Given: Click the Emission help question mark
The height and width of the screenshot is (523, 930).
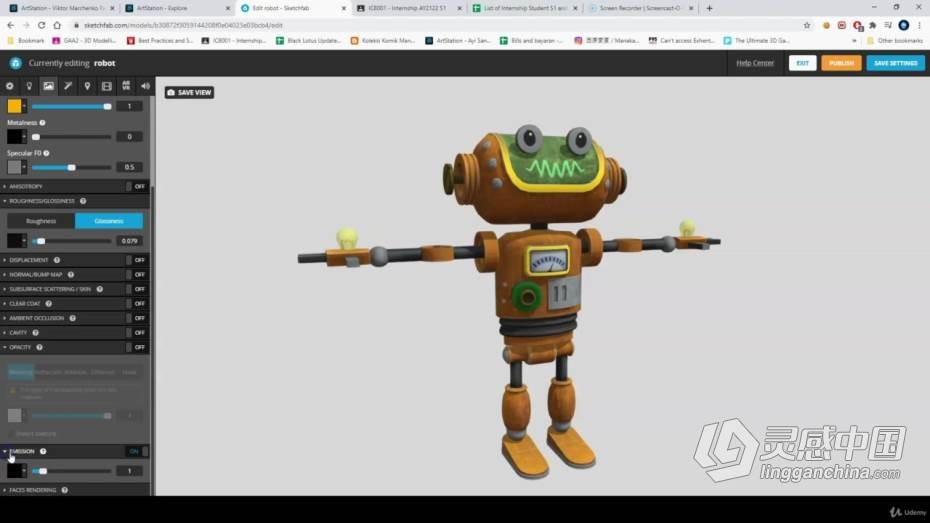Looking at the screenshot, I should pyautogui.click(x=43, y=451).
